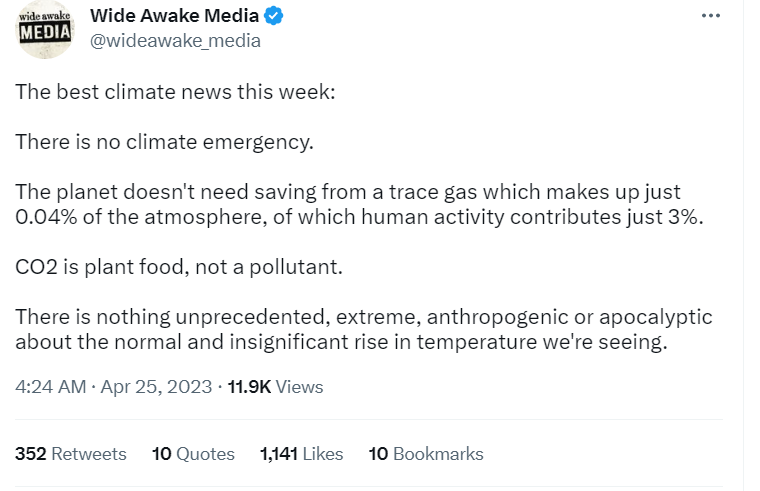Open the tweet's more options menu
Viewport: 760px width, 491px height.
click(x=711, y=16)
